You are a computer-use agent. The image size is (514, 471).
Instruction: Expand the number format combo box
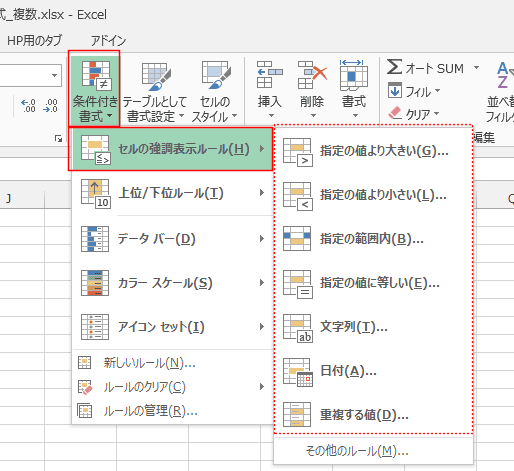click(54, 76)
